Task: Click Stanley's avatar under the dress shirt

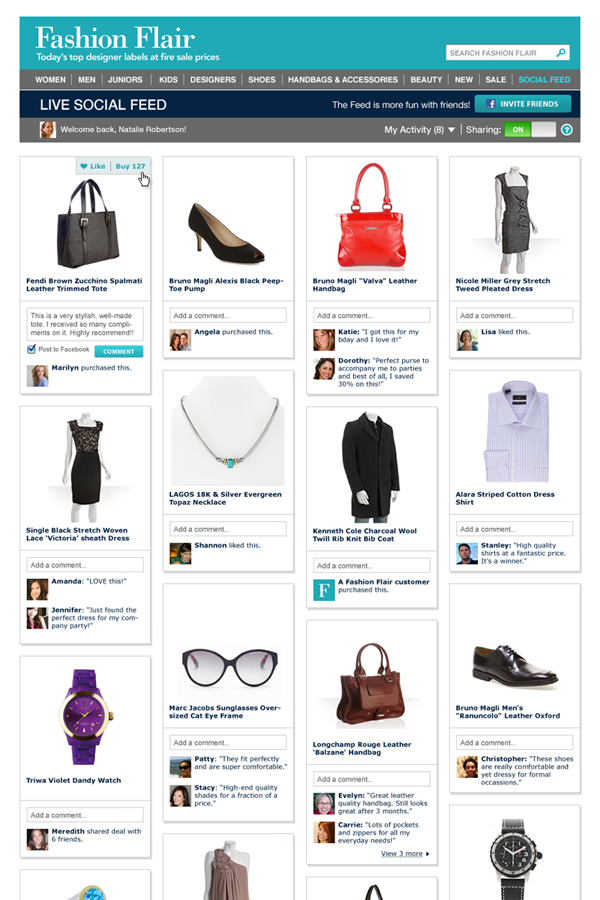Action: coord(467,553)
